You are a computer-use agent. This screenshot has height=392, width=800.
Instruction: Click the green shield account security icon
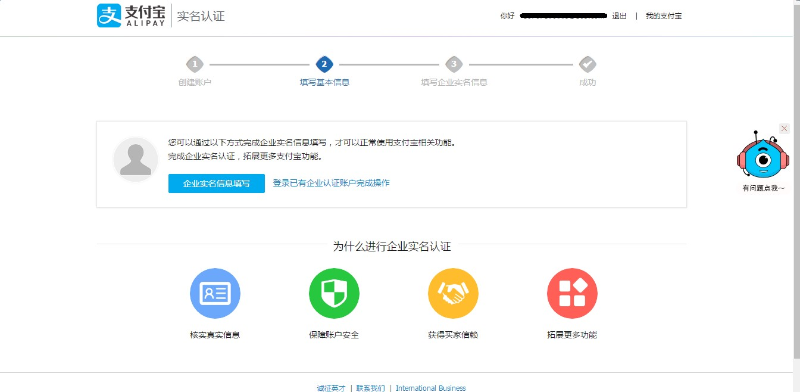pos(334,293)
